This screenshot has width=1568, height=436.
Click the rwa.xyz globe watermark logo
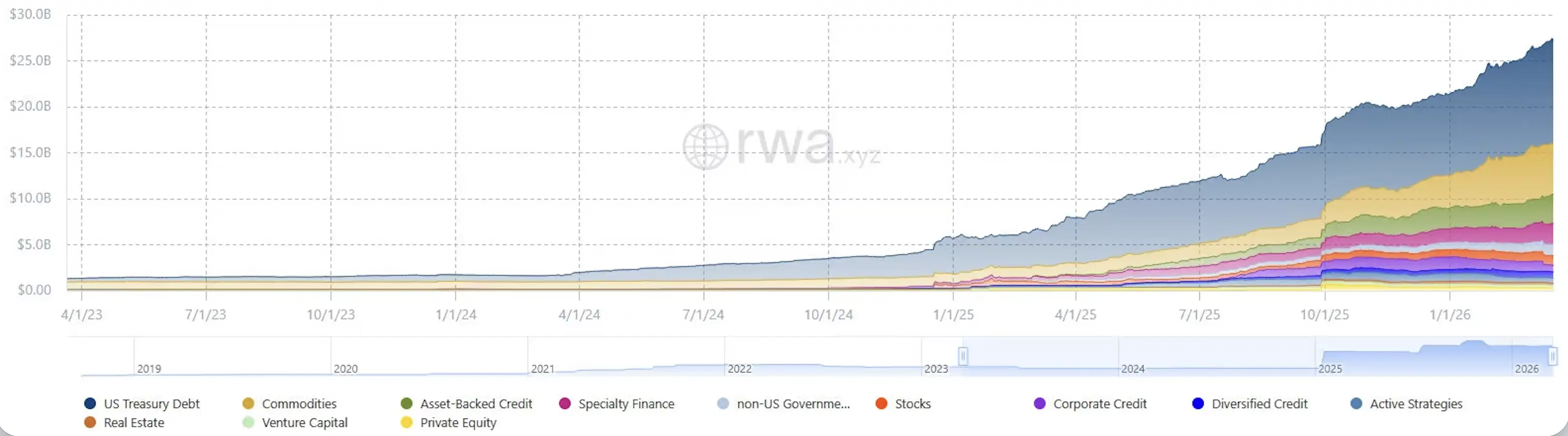pos(705,146)
